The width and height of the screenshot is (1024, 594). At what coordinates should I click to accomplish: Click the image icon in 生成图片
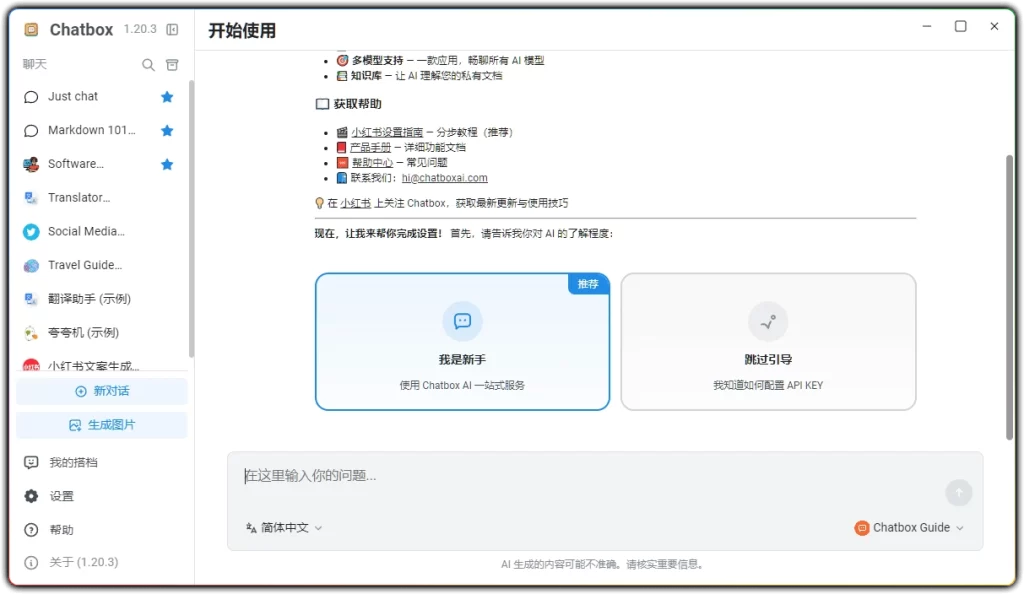coord(75,426)
